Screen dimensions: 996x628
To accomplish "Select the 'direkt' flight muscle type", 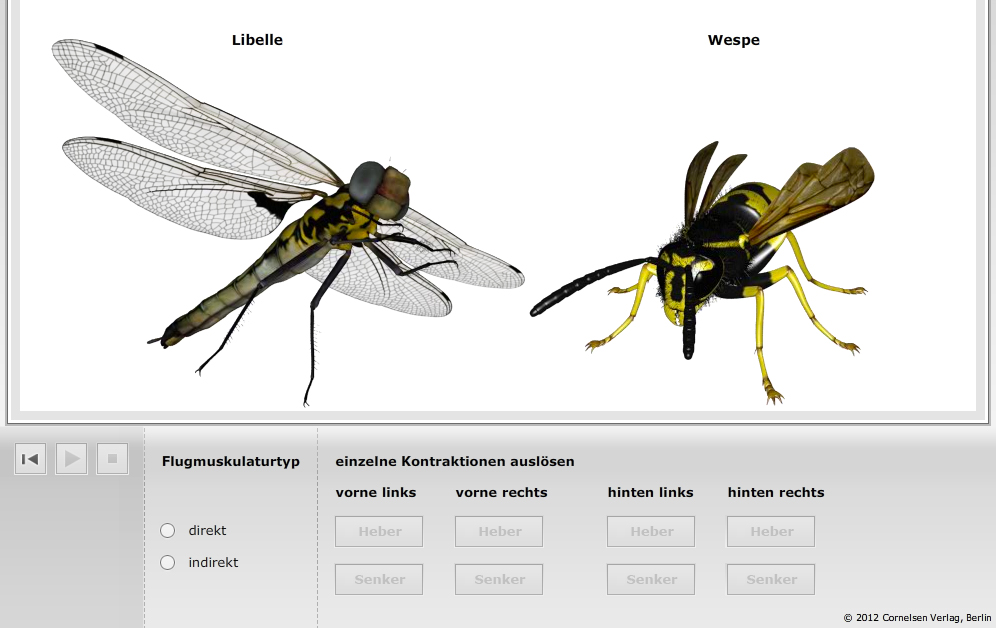I will pyautogui.click(x=168, y=531).
